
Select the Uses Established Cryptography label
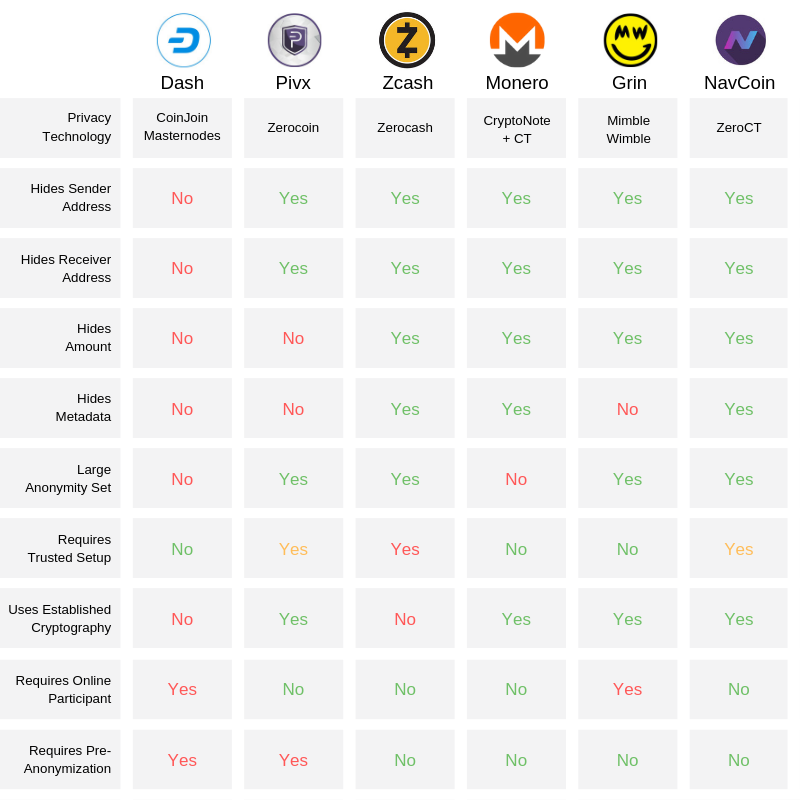60,618
